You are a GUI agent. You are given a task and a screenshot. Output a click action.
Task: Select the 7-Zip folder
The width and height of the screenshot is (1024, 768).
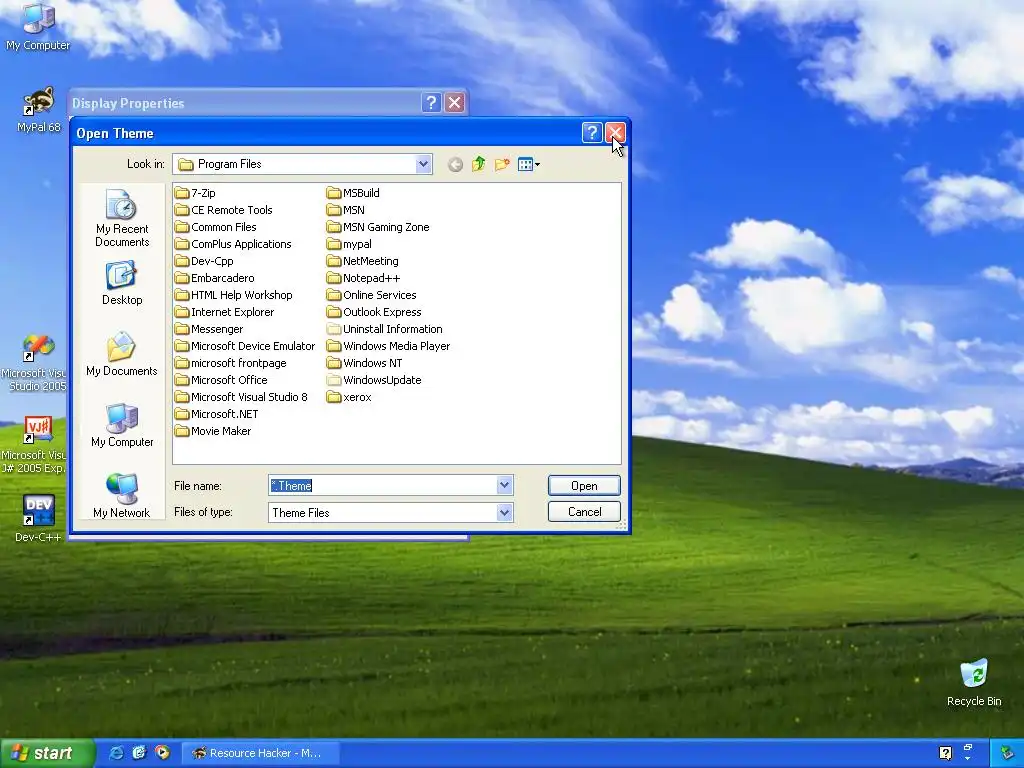click(195, 193)
